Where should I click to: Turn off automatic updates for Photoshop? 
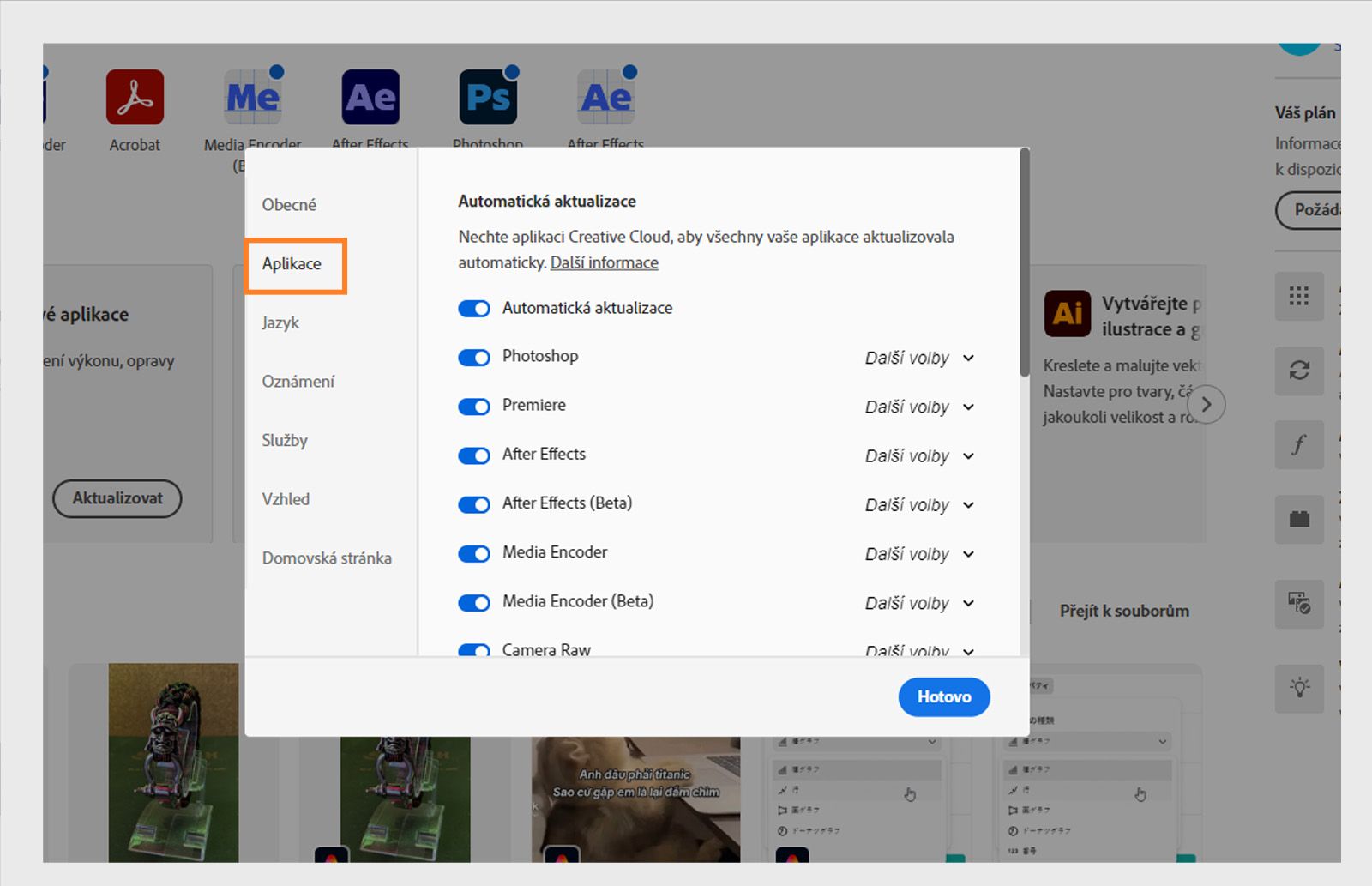[473, 357]
